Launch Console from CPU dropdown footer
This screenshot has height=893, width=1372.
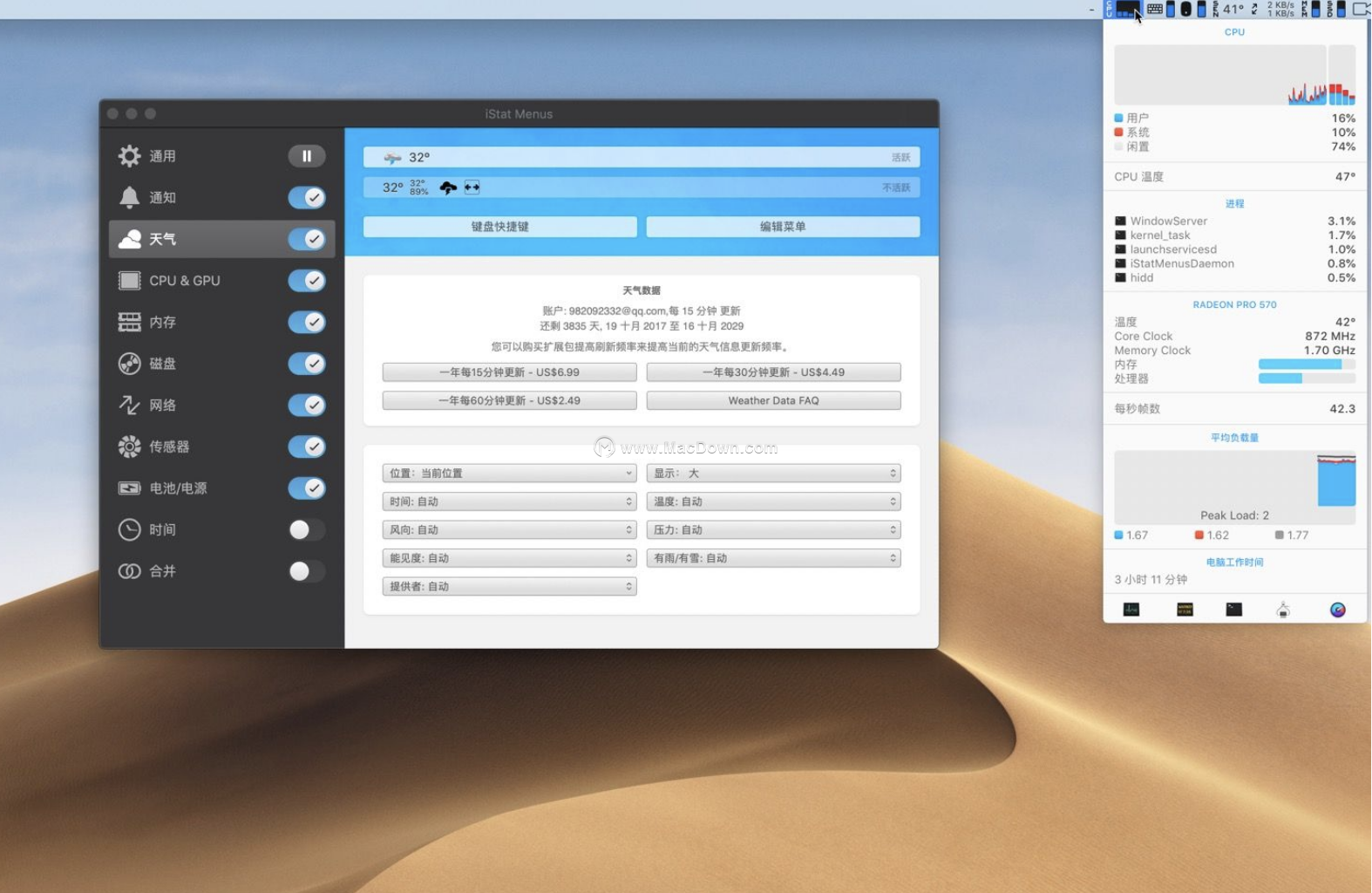[x=1185, y=610]
